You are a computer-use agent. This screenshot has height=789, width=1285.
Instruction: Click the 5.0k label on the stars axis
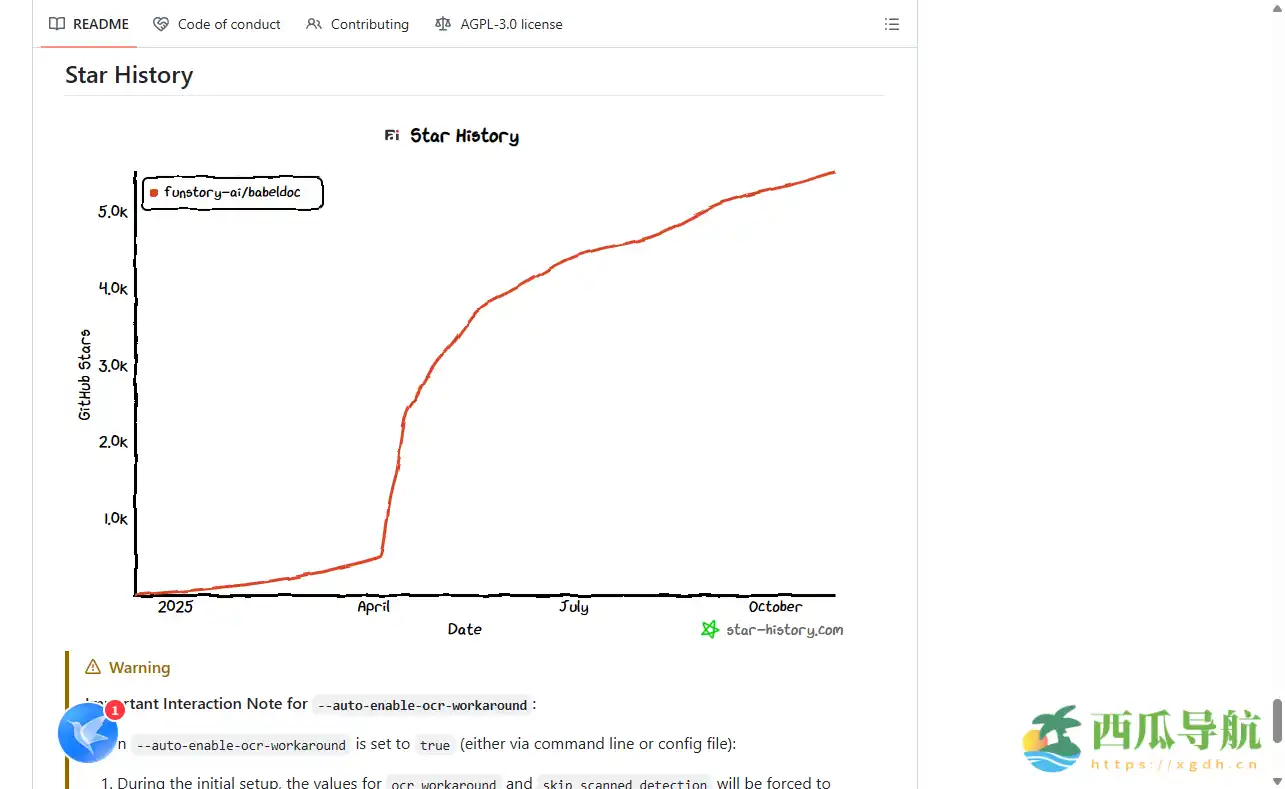pyautogui.click(x=113, y=212)
